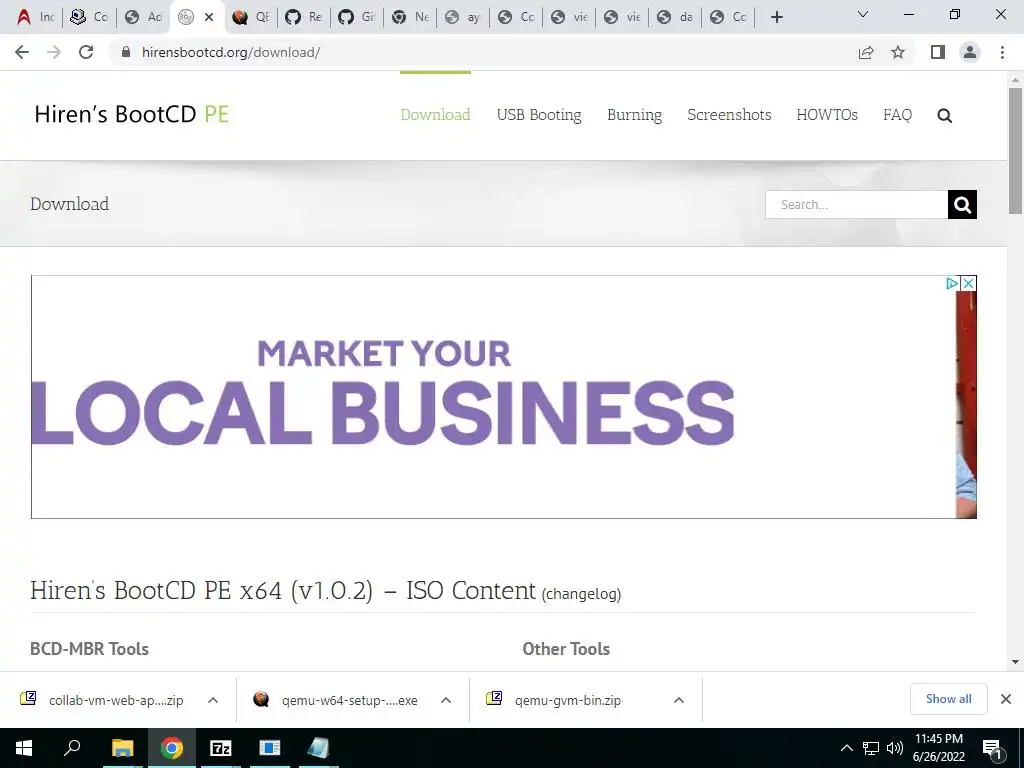Screen dimensions: 1024x768
Task: Open 7-Zip from the taskbar
Action: [x=221, y=748]
